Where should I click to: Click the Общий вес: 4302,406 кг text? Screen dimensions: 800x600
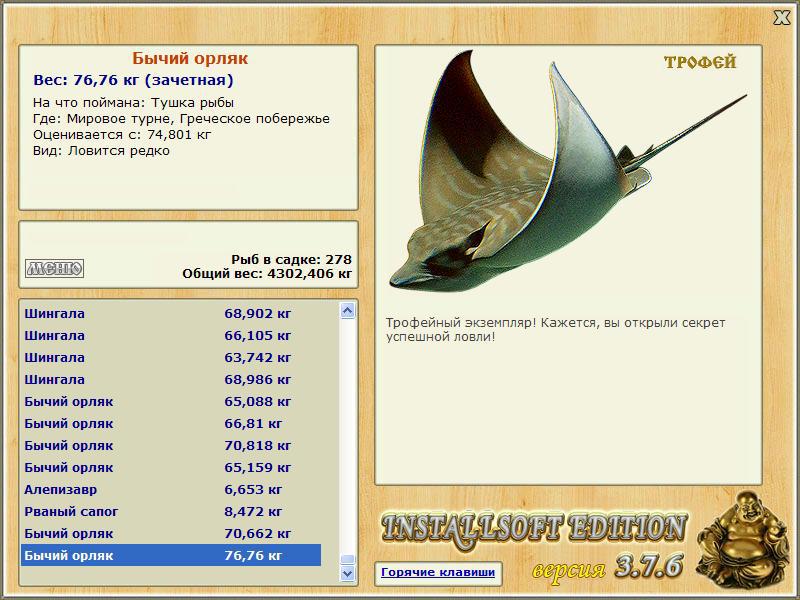[267, 273]
